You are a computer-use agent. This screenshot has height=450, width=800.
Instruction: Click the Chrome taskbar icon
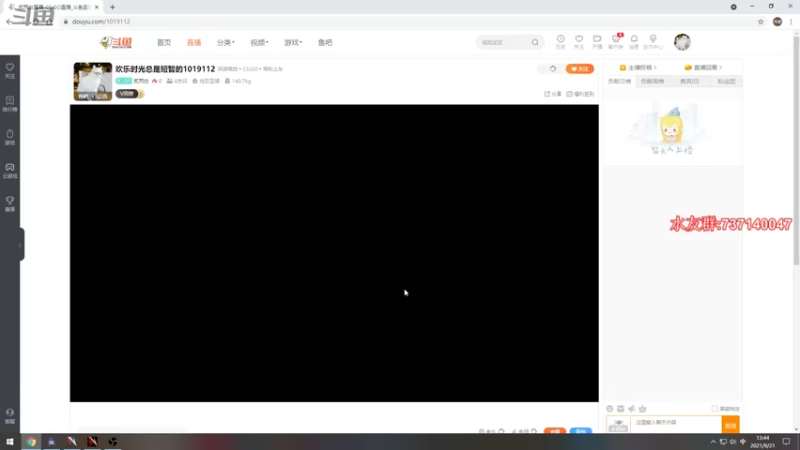pos(31,441)
